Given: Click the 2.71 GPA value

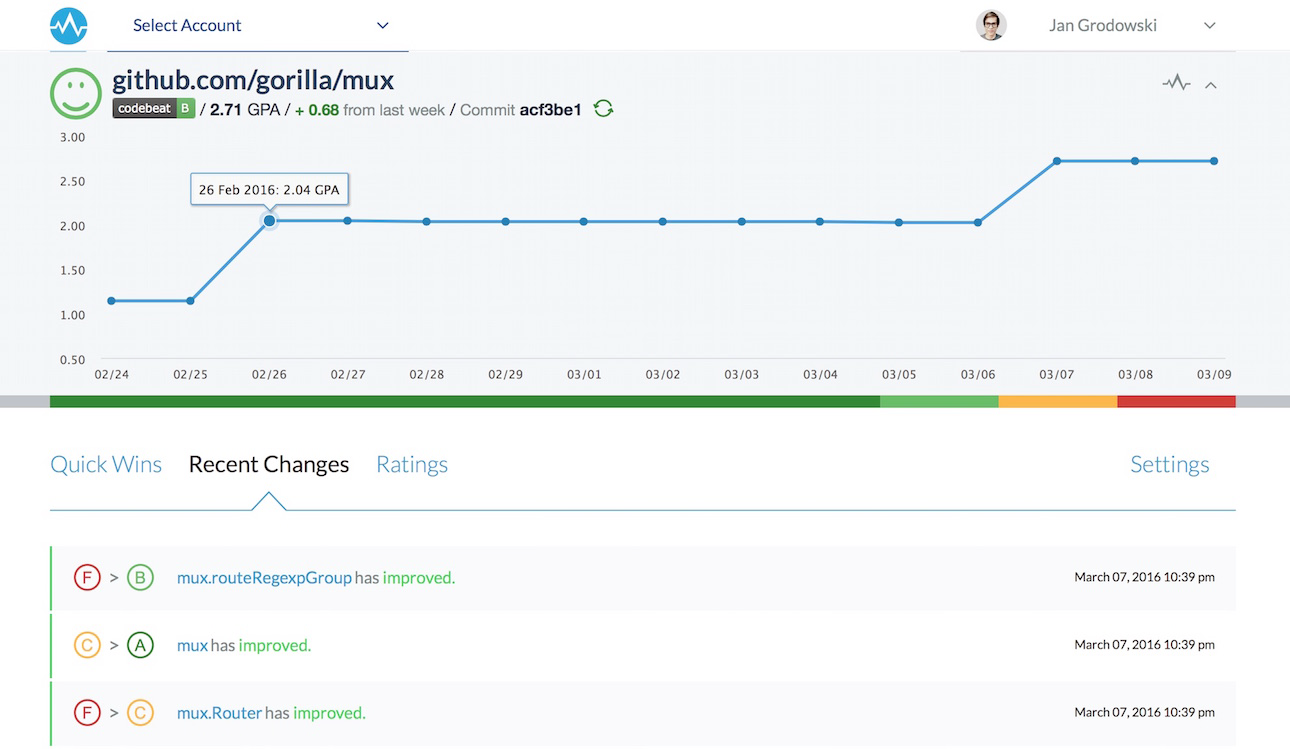Looking at the screenshot, I should (x=226, y=110).
